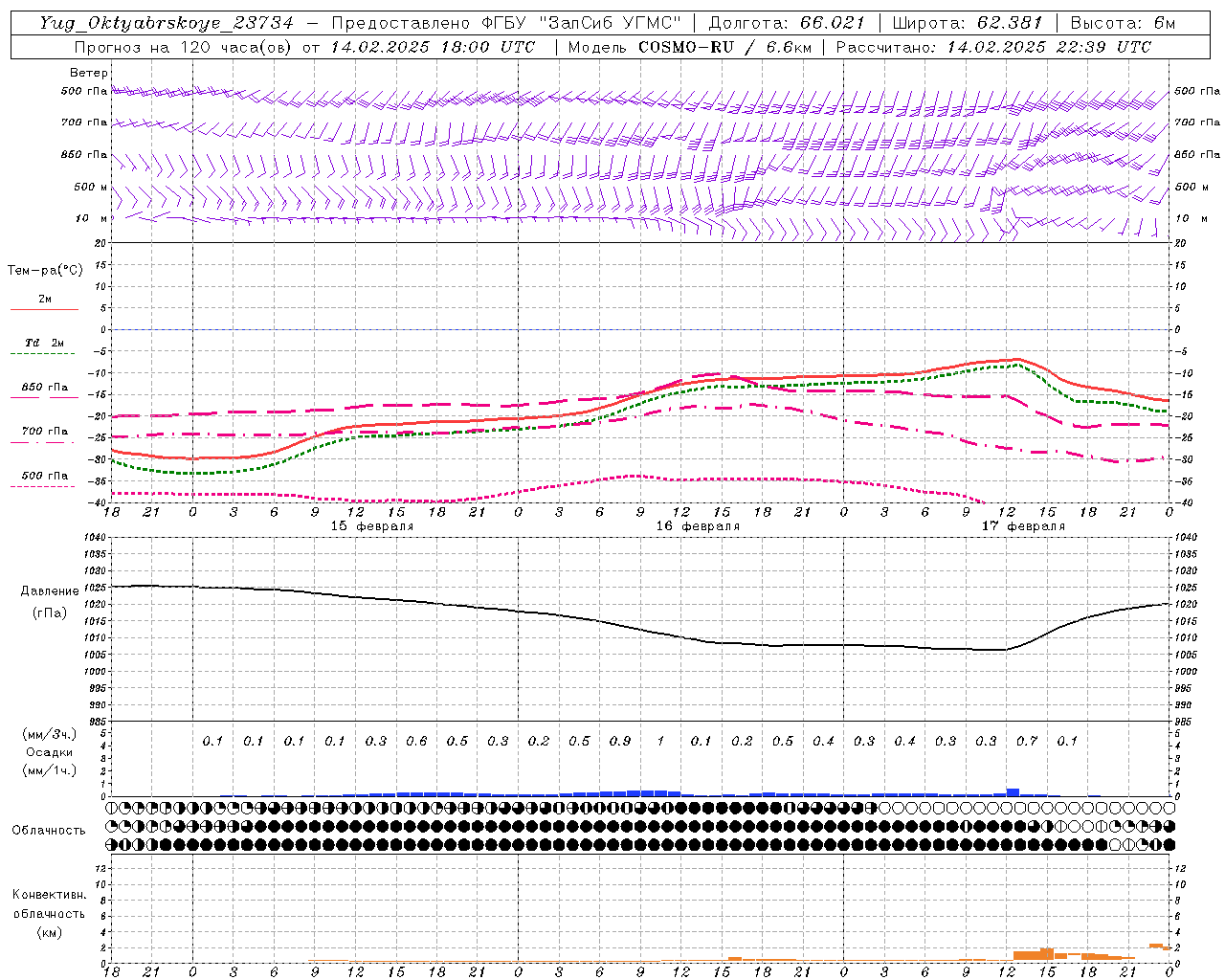
Task: Click the "Высота: 6м" header value
Action: pyautogui.click(x=1123, y=23)
